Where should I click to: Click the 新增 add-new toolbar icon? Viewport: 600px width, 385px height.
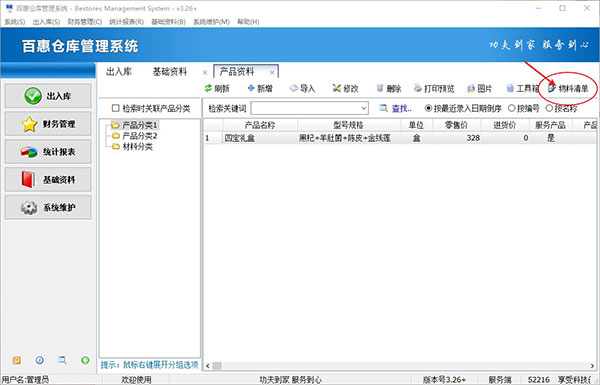[x=251, y=88]
